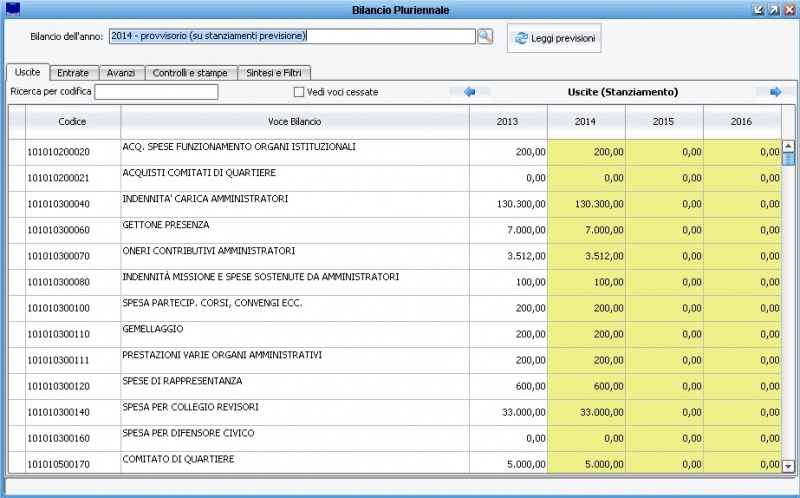Click the 2014 cell for GETTONE PRESENZA
This screenshot has width=800, height=498.
click(586, 230)
